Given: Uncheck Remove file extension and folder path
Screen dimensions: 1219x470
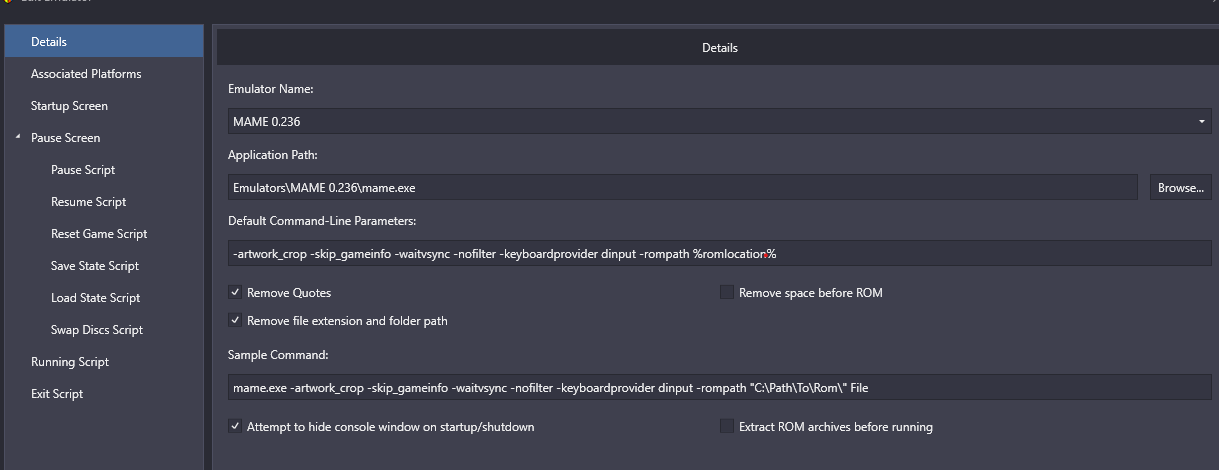Looking at the screenshot, I should click(x=235, y=321).
